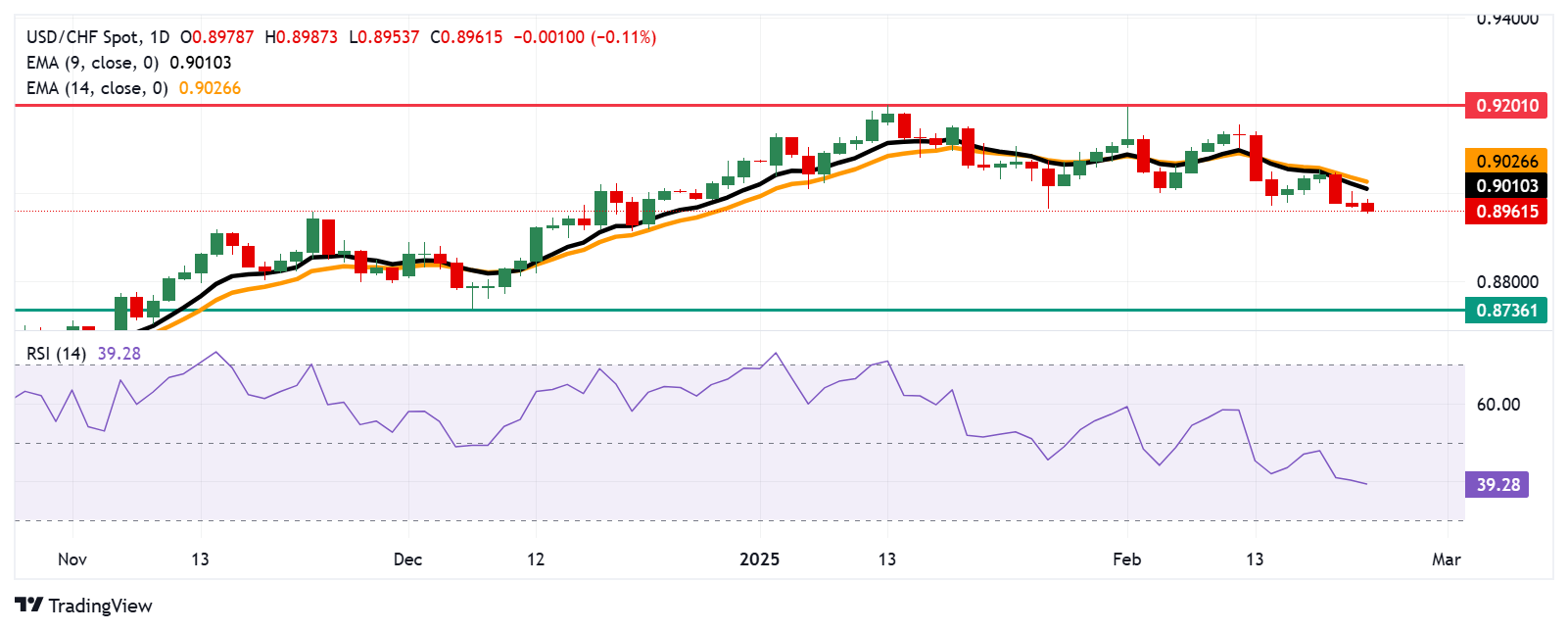This screenshot has width=1568, height=631.
Task: Click the close value C0.89615
Action: point(466,37)
